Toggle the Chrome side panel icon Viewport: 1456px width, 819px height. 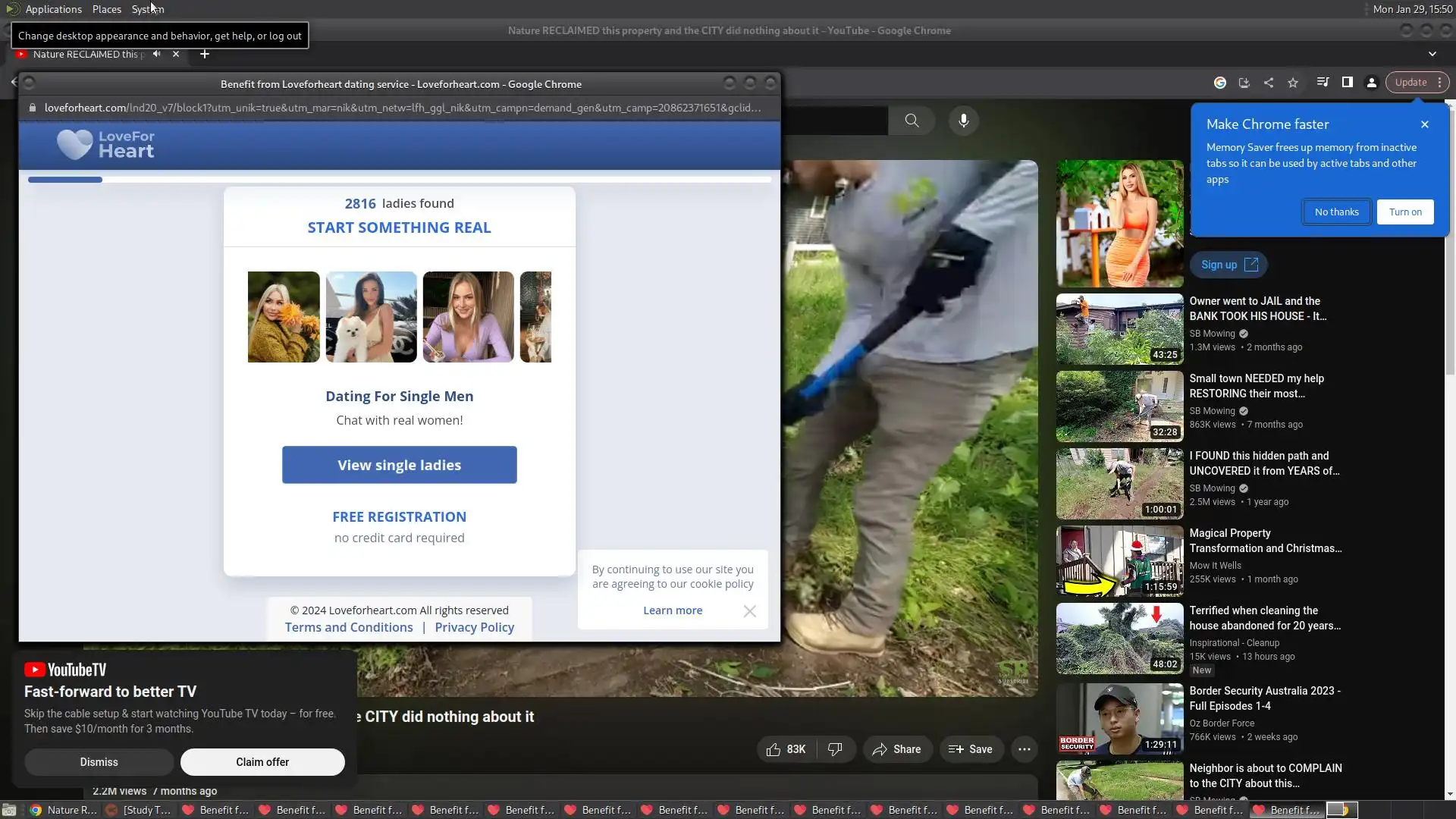(x=1348, y=82)
